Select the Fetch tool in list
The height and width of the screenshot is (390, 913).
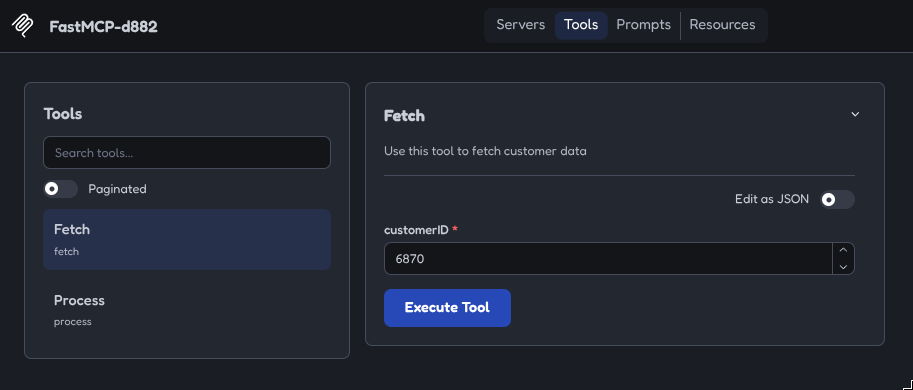pyautogui.click(x=187, y=239)
